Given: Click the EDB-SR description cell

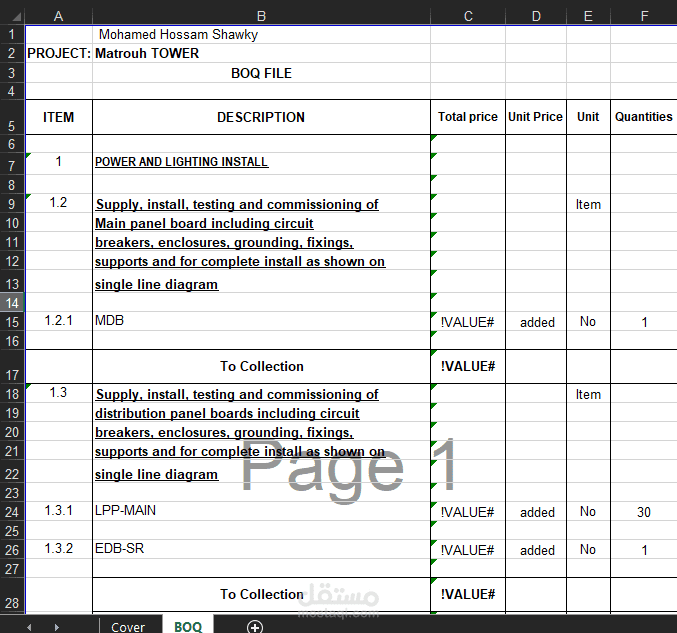Looking at the screenshot, I should [x=261, y=549].
